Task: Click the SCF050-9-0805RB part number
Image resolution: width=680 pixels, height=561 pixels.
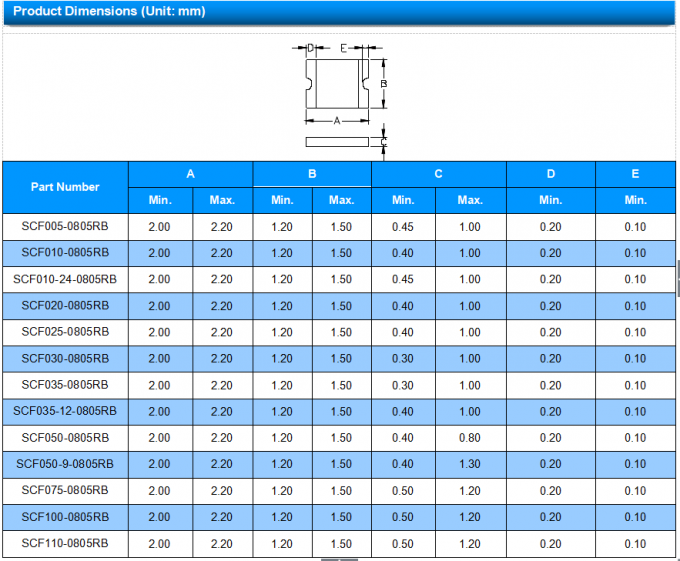Action: [x=65, y=464]
